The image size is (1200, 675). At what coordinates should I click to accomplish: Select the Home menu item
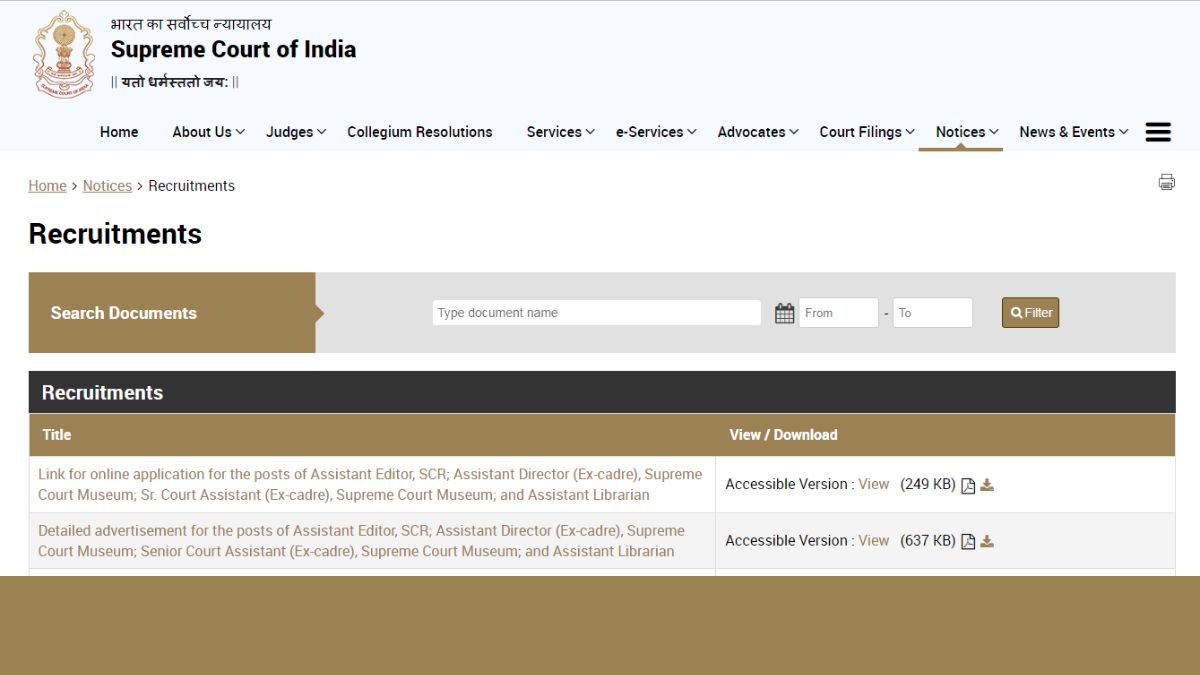tap(119, 131)
